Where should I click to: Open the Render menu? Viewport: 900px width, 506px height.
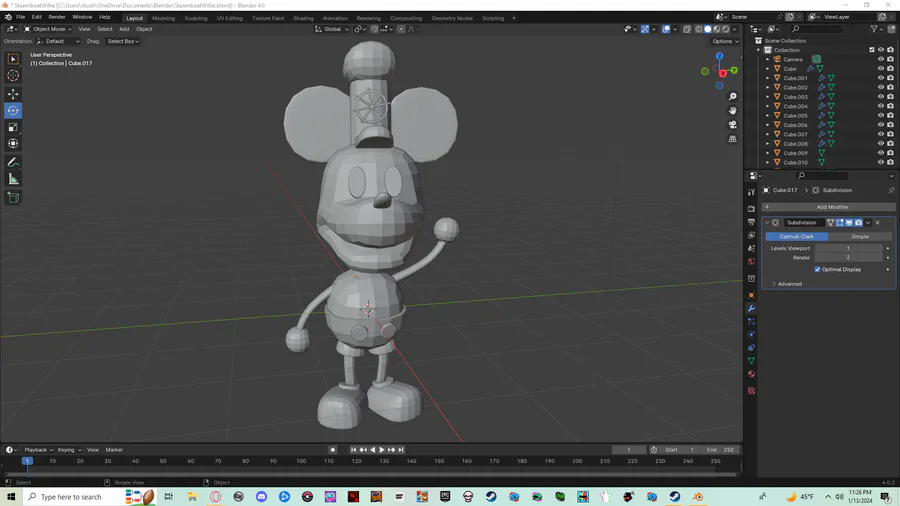[57, 17]
